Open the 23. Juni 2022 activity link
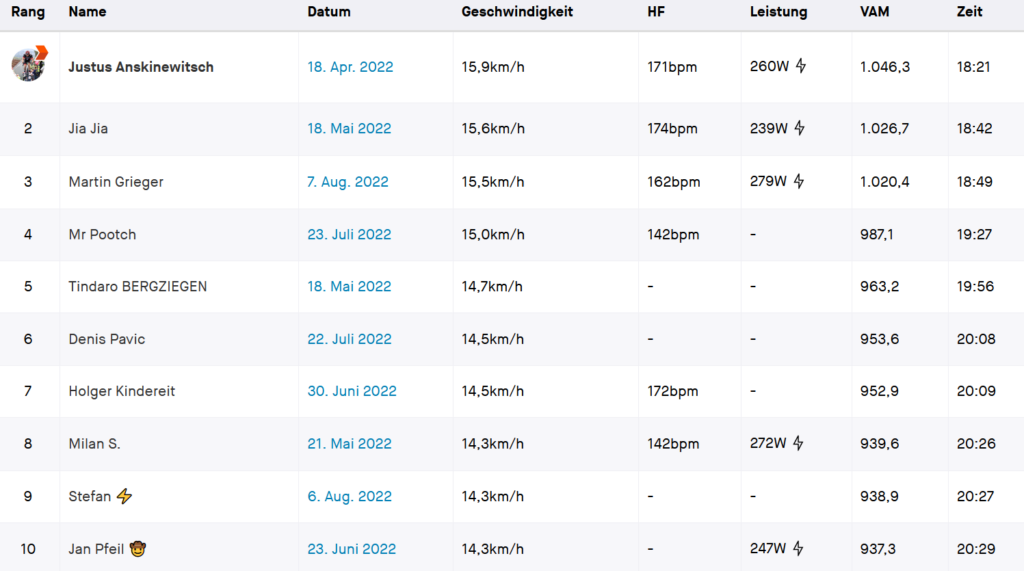The height and width of the screenshot is (571, 1024). pyautogui.click(x=351, y=549)
